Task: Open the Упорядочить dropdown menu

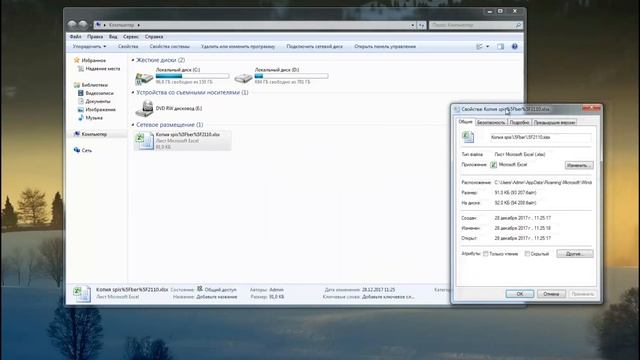Action: click(x=89, y=47)
